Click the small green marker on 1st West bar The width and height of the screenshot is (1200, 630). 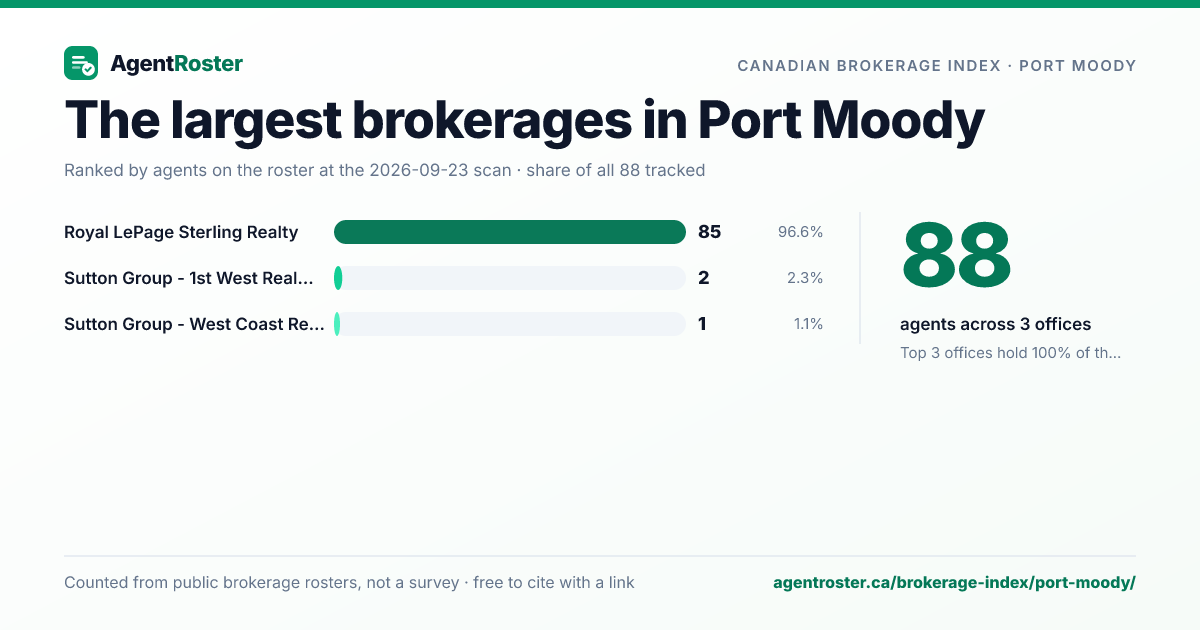tap(338, 278)
